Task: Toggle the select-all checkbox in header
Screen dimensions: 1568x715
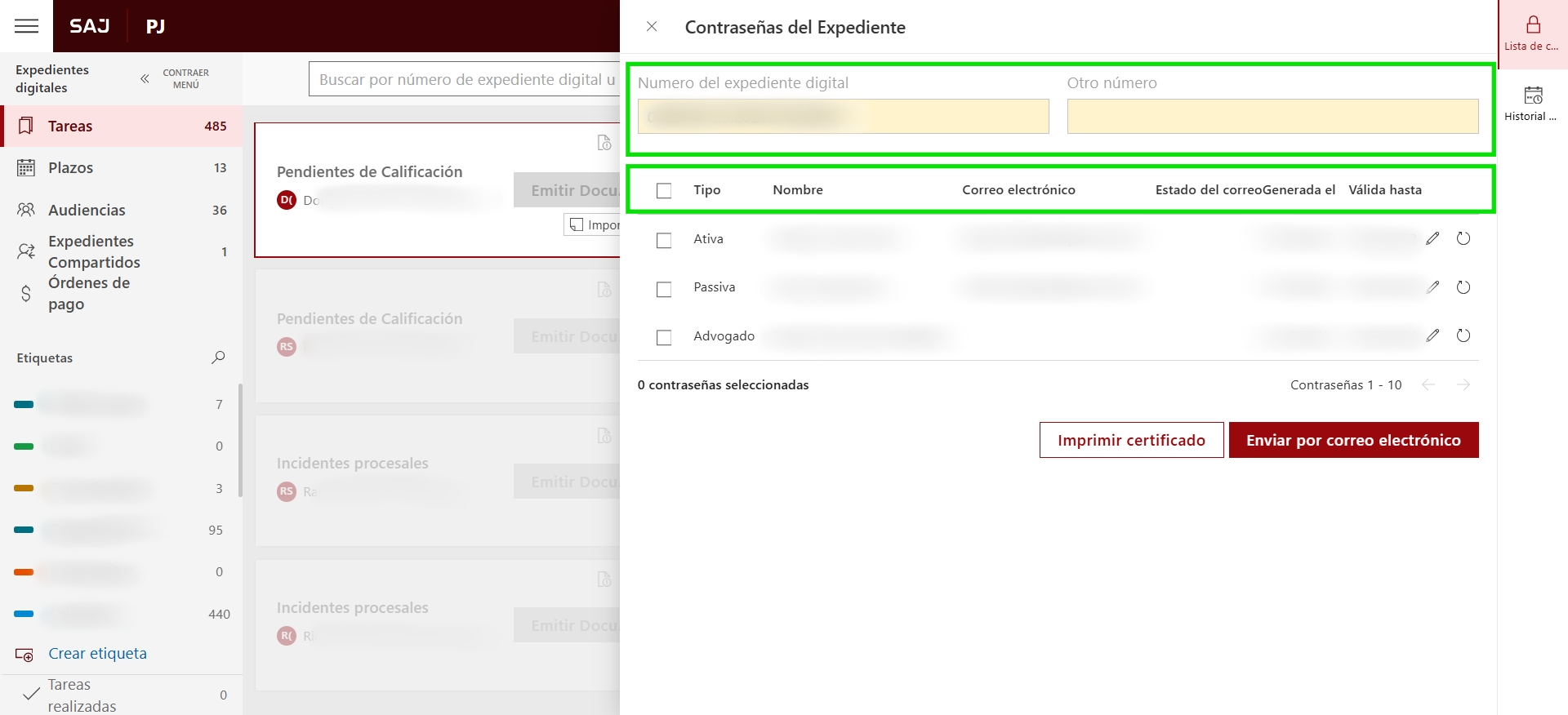Action: pyautogui.click(x=664, y=190)
